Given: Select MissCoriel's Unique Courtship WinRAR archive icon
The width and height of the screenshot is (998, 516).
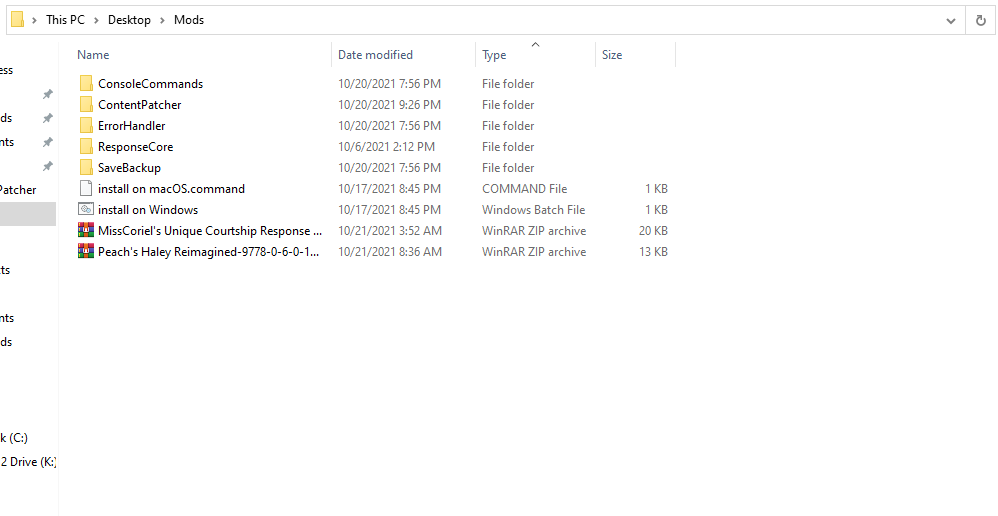Looking at the screenshot, I should (86, 231).
